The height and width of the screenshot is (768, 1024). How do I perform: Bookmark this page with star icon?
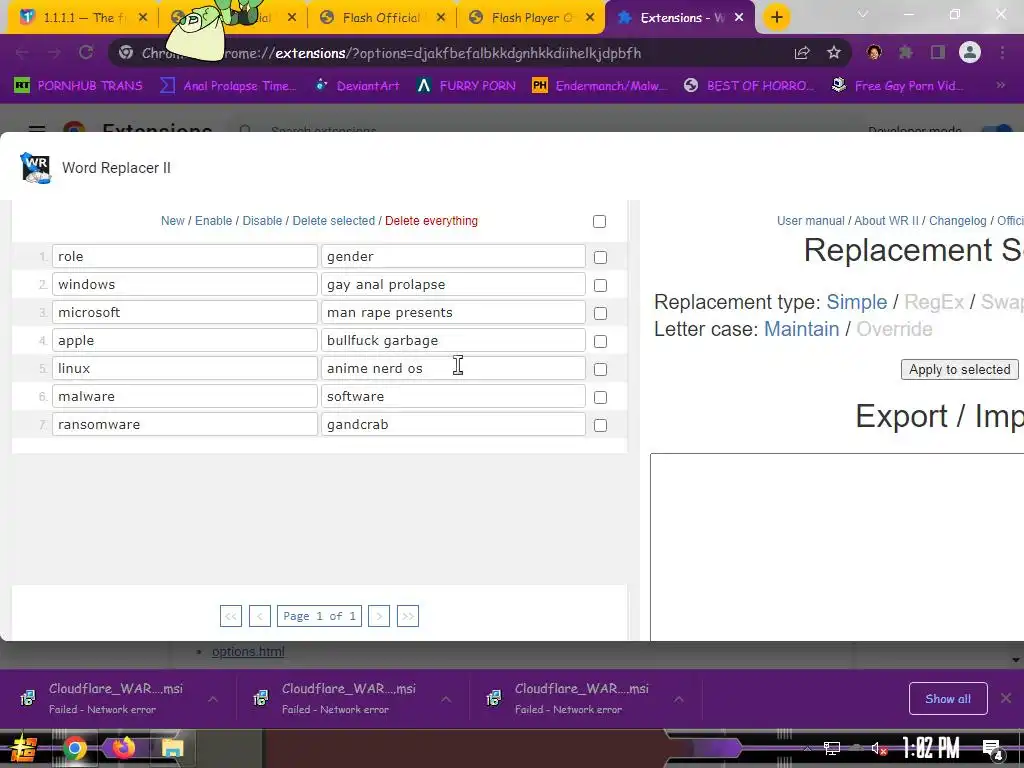point(834,53)
